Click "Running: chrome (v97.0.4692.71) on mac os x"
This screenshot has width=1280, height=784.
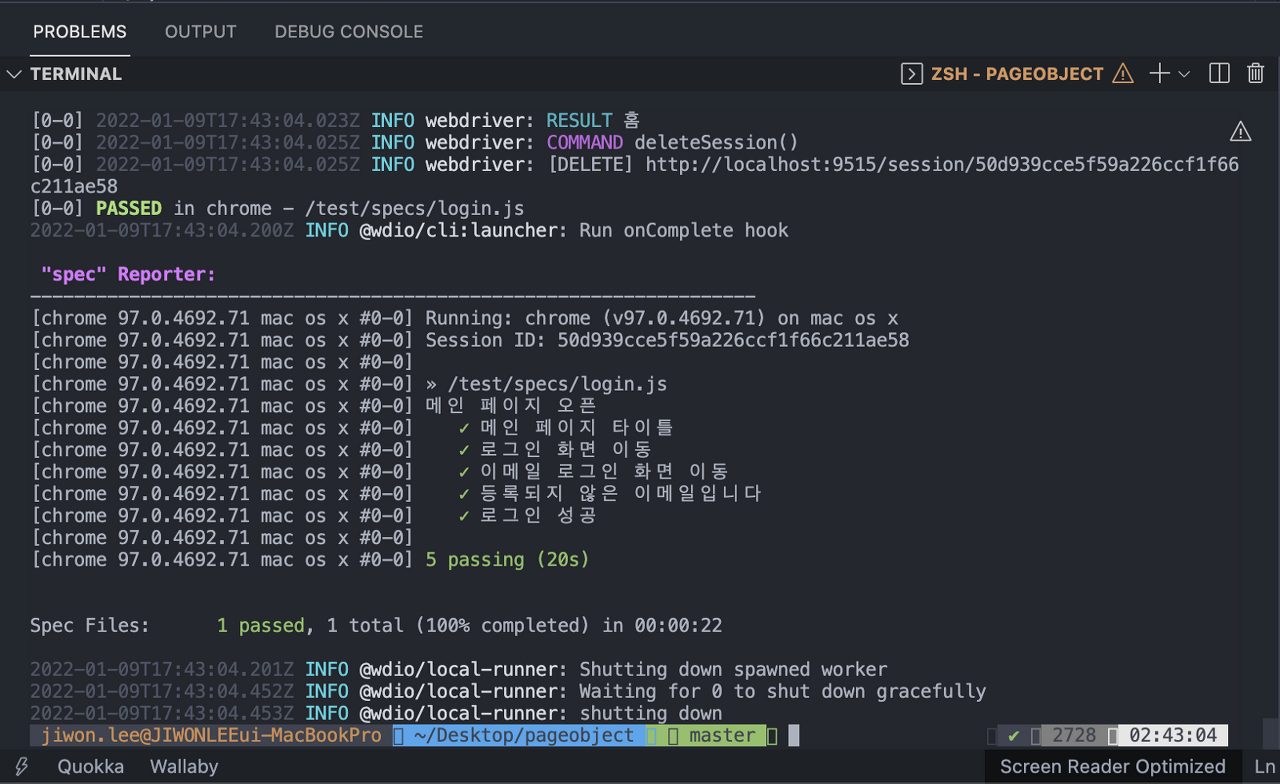662,319
